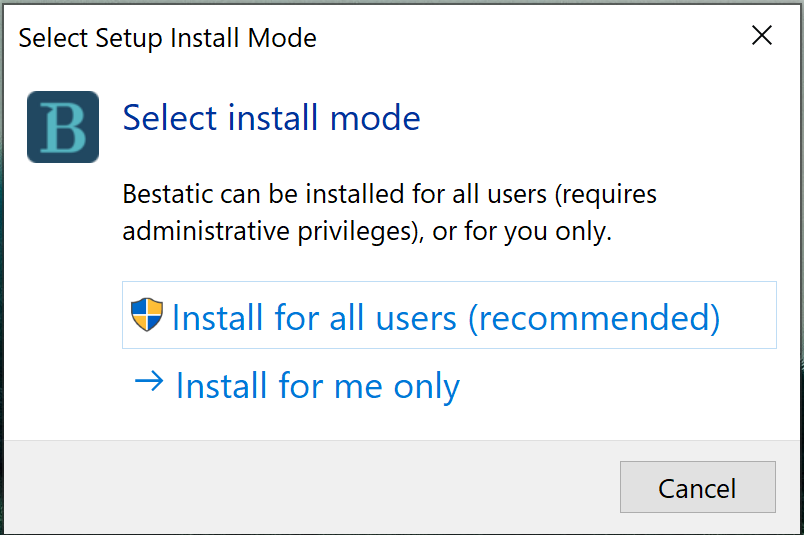Close the setup dialog with the X
This screenshot has width=804, height=535.
(762, 36)
